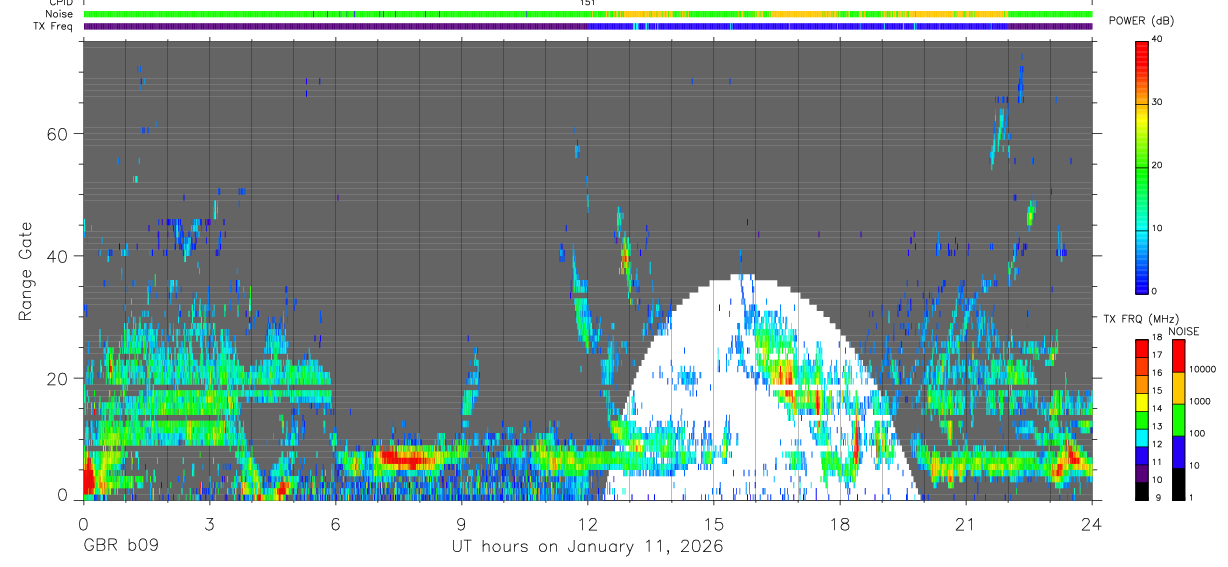Click the '10000' tick on NOISE scale
This screenshot has width=1228, height=567.
[x=1203, y=370]
